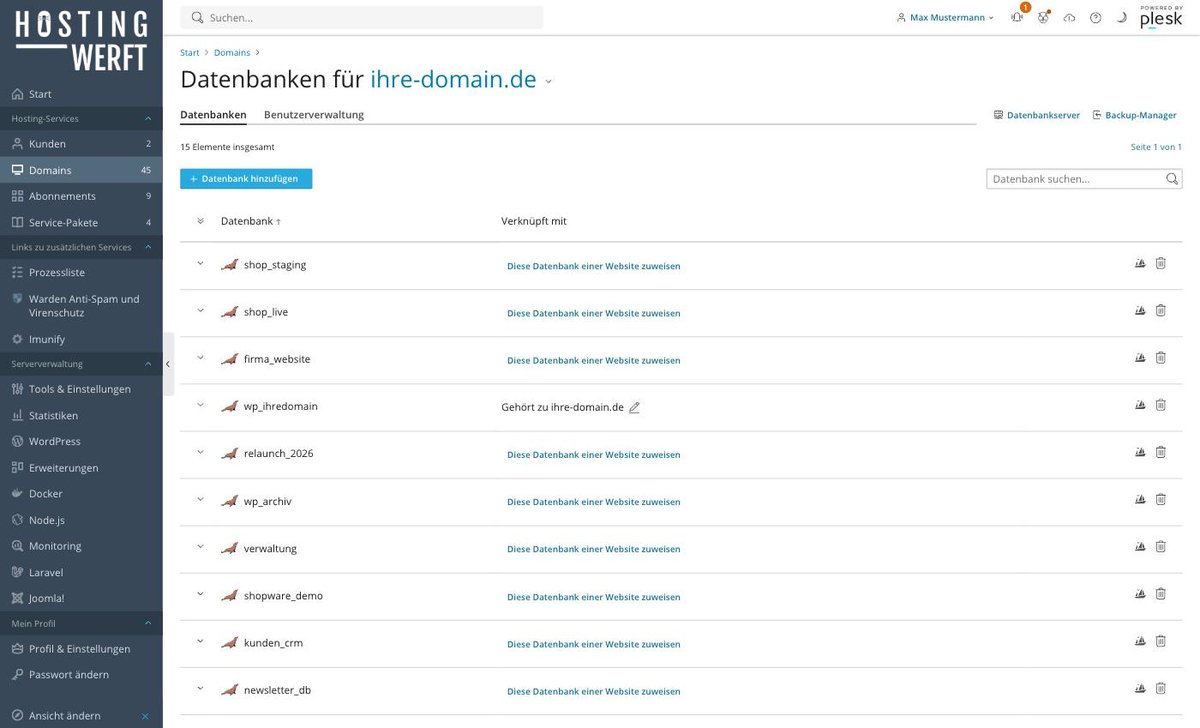Click the Plesk logo
This screenshot has width=1200, height=728.
(x=1161, y=17)
